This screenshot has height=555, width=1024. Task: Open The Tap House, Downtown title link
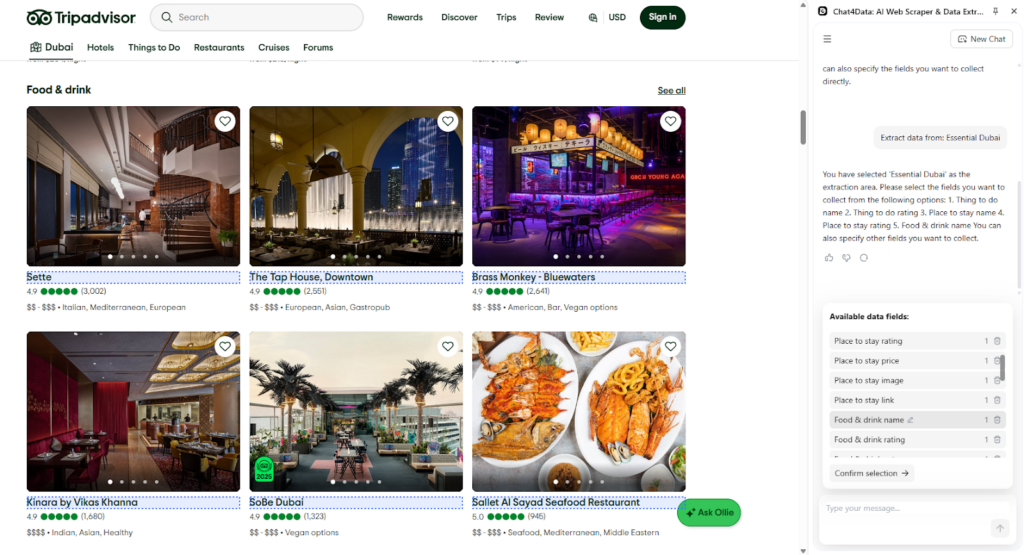pos(312,277)
